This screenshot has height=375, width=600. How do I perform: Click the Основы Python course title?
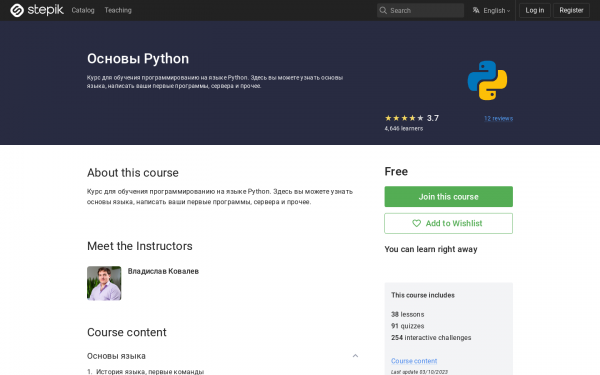point(138,59)
